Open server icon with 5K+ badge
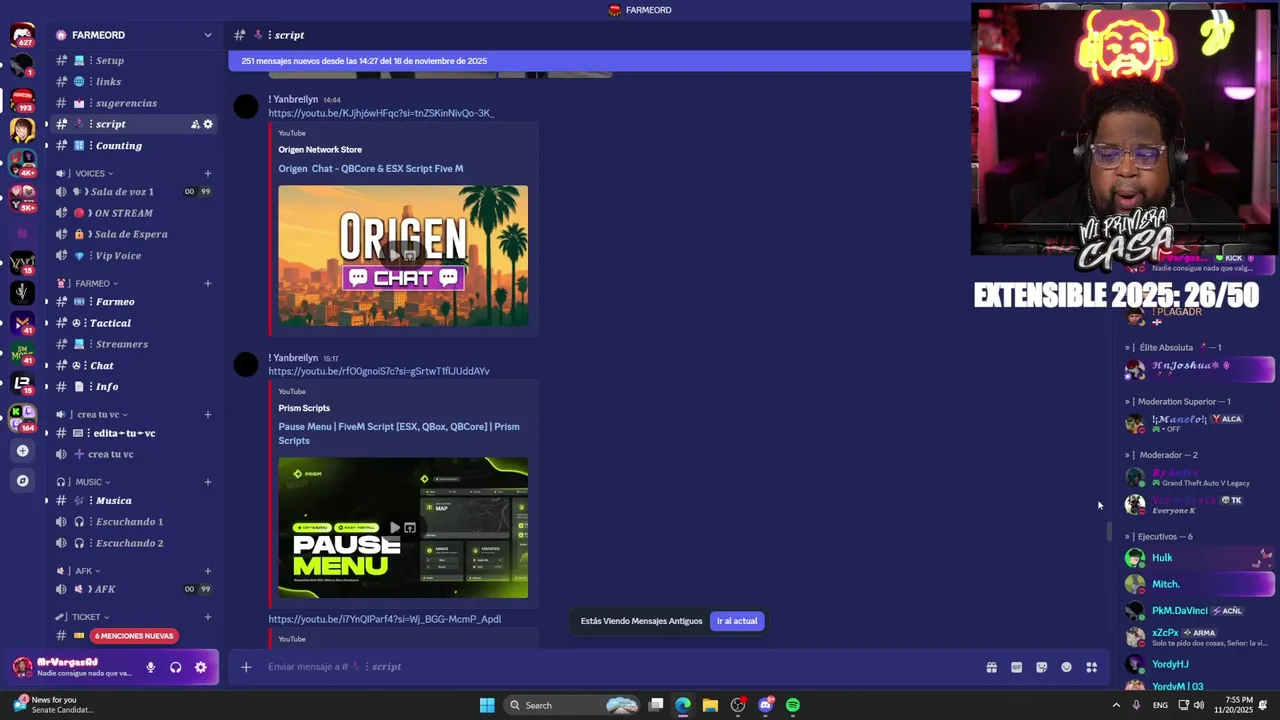Image resolution: width=1280 pixels, height=720 pixels. tap(22, 197)
